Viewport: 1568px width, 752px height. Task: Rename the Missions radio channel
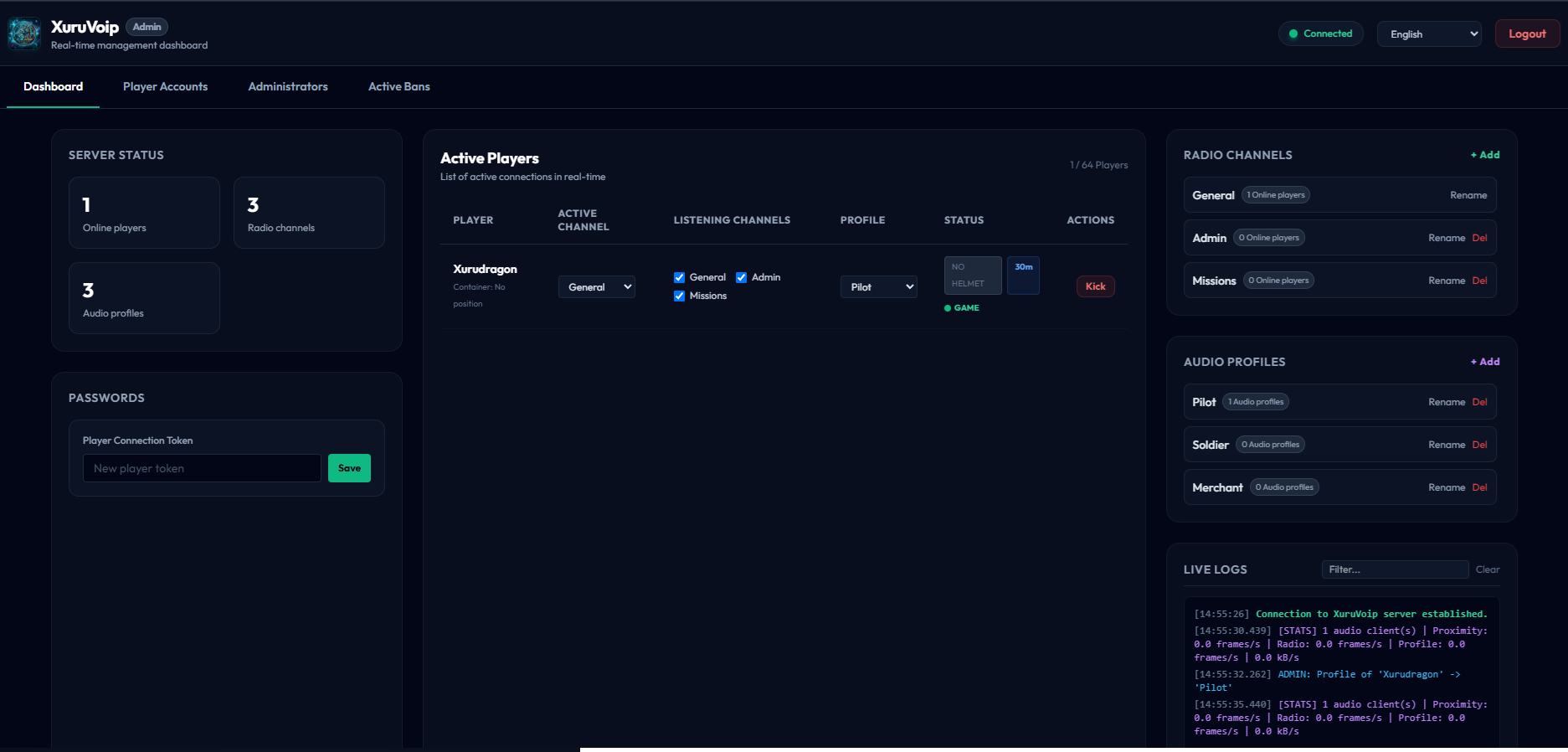1447,281
